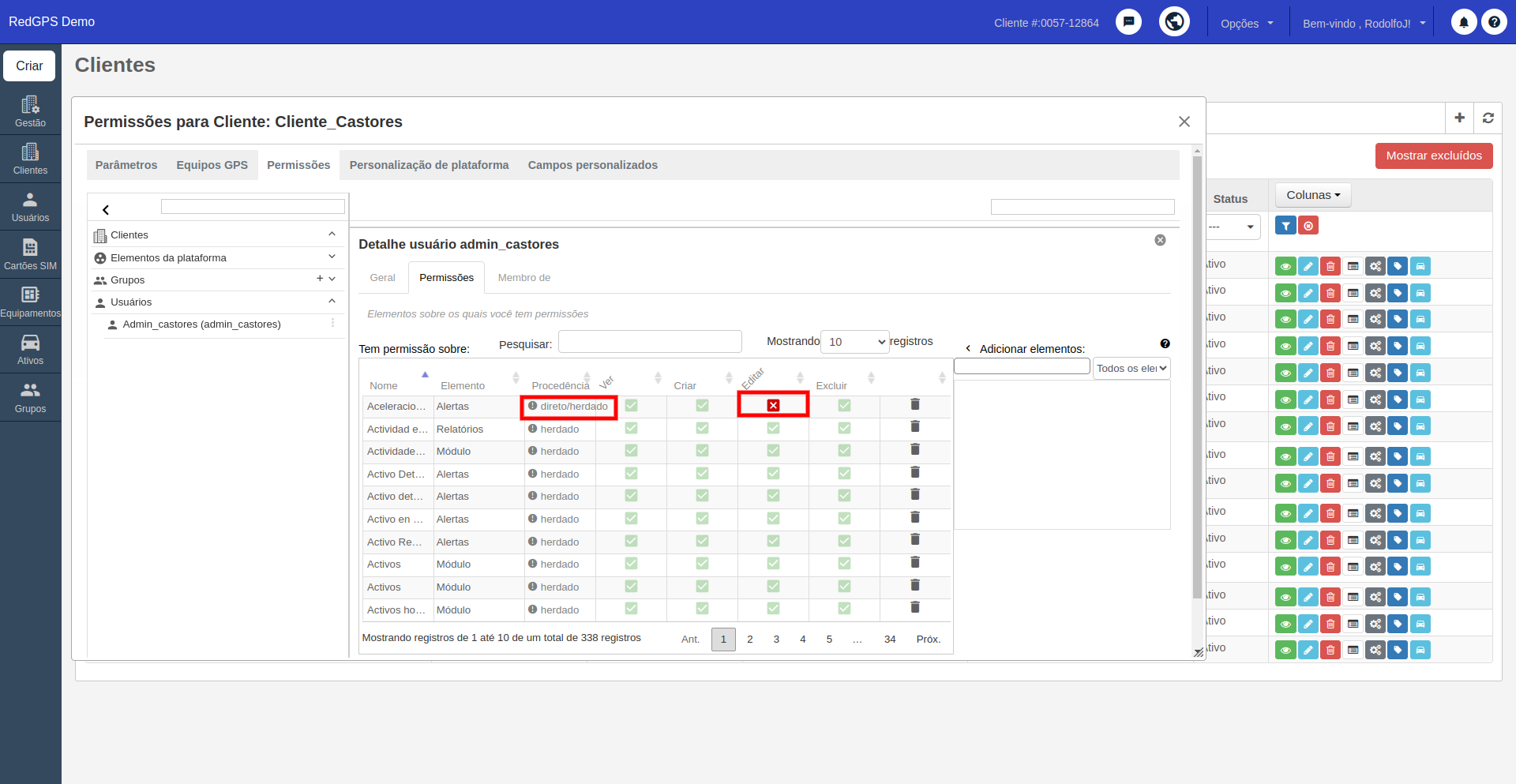Open the Equipamentos sidebar section
The image size is (1516, 784).
coord(30,302)
